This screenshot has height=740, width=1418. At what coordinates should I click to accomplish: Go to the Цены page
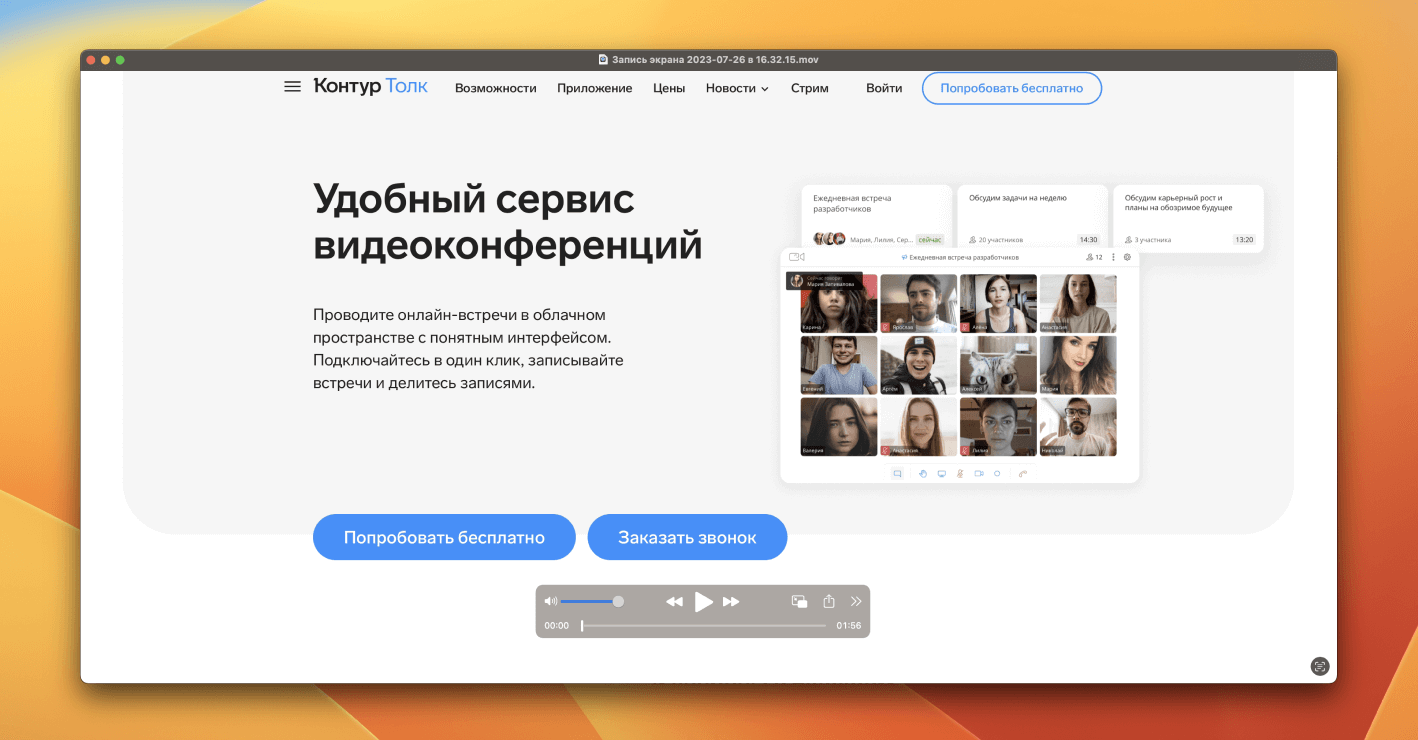(669, 88)
